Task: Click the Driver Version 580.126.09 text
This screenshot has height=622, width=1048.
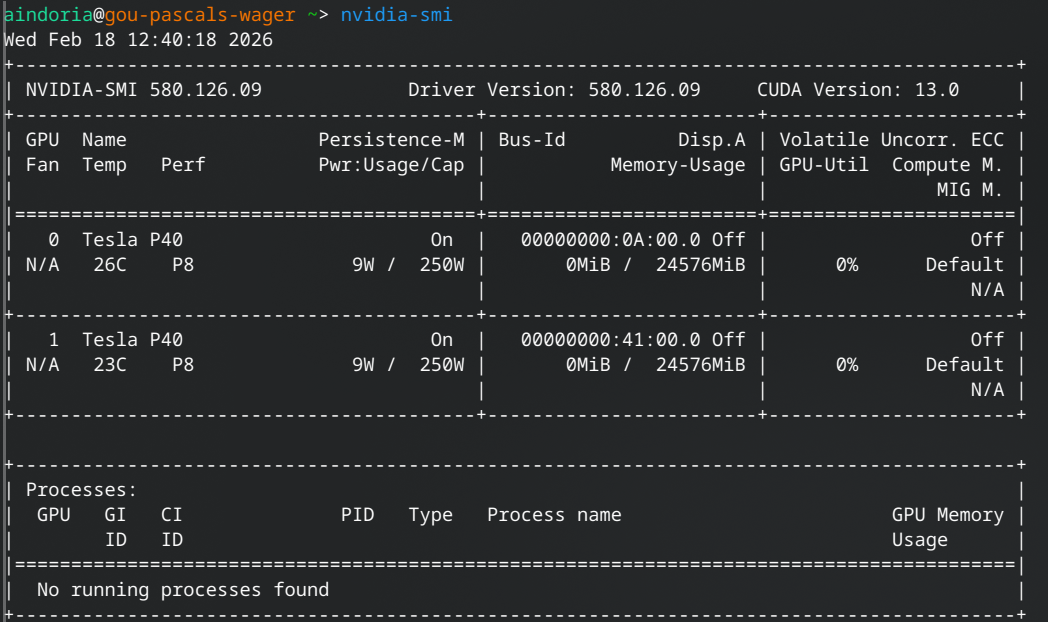Action: click(x=554, y=90)
